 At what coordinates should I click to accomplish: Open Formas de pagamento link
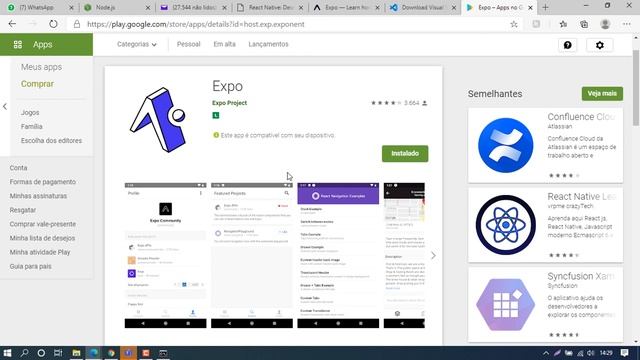pos(42,182)
